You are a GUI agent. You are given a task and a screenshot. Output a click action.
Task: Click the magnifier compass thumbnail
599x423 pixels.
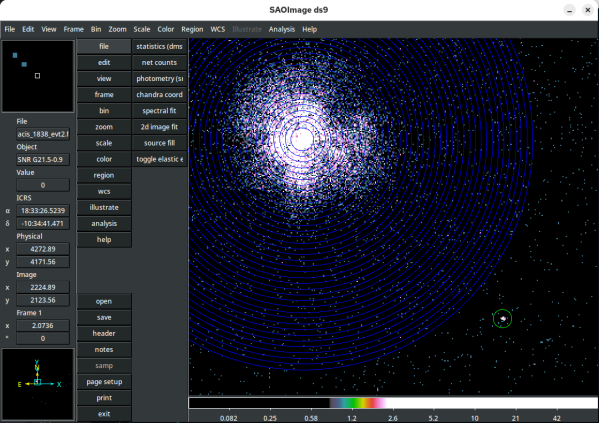pyautogui.click(x=37, y=384)
